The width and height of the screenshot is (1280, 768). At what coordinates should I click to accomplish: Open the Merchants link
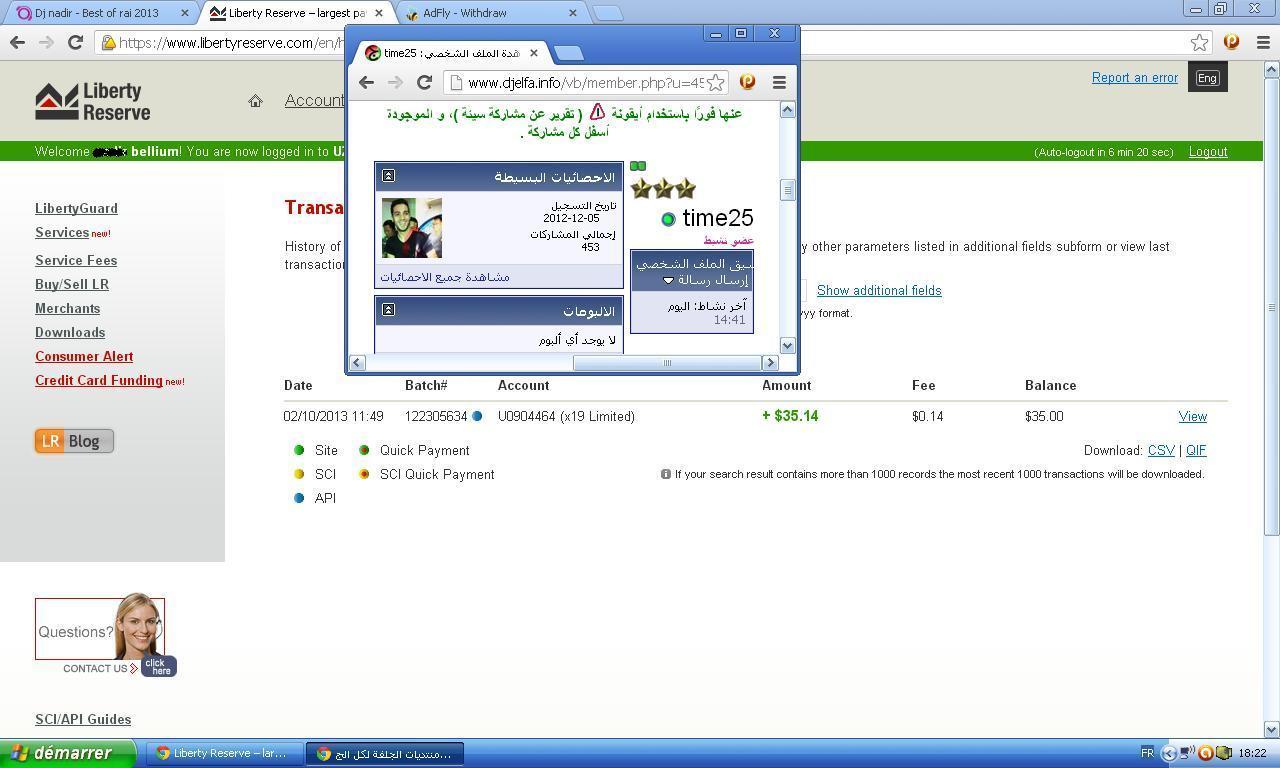click(x=67, y=308)
